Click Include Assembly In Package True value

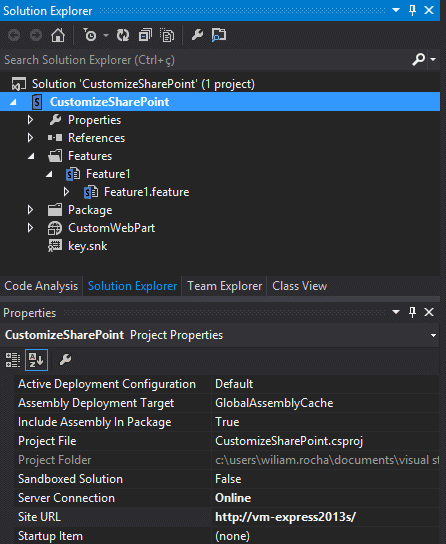click(227, 422)
